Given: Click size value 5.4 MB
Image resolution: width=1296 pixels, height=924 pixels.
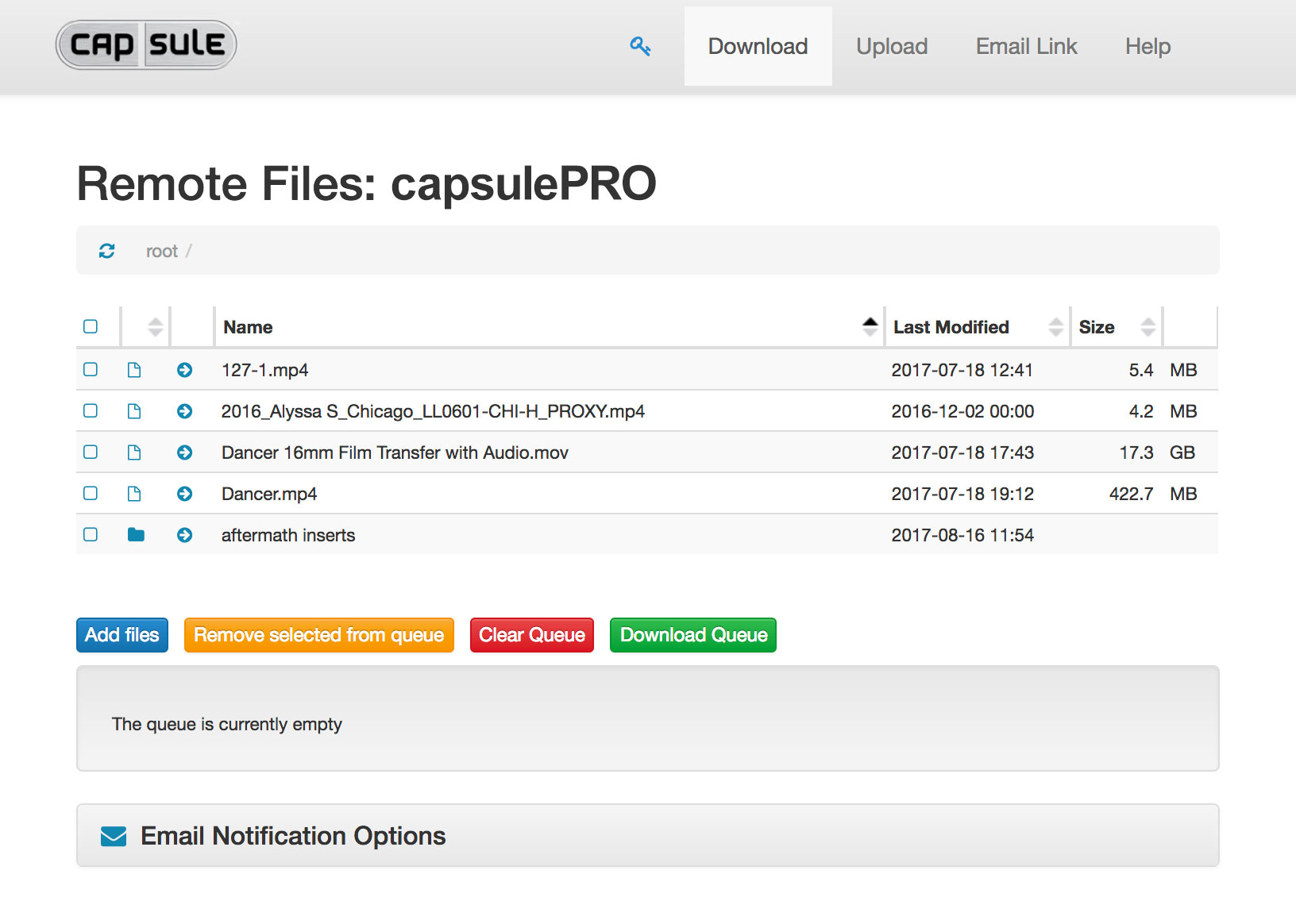Looking at the screenshot, I should (1163, 370).
